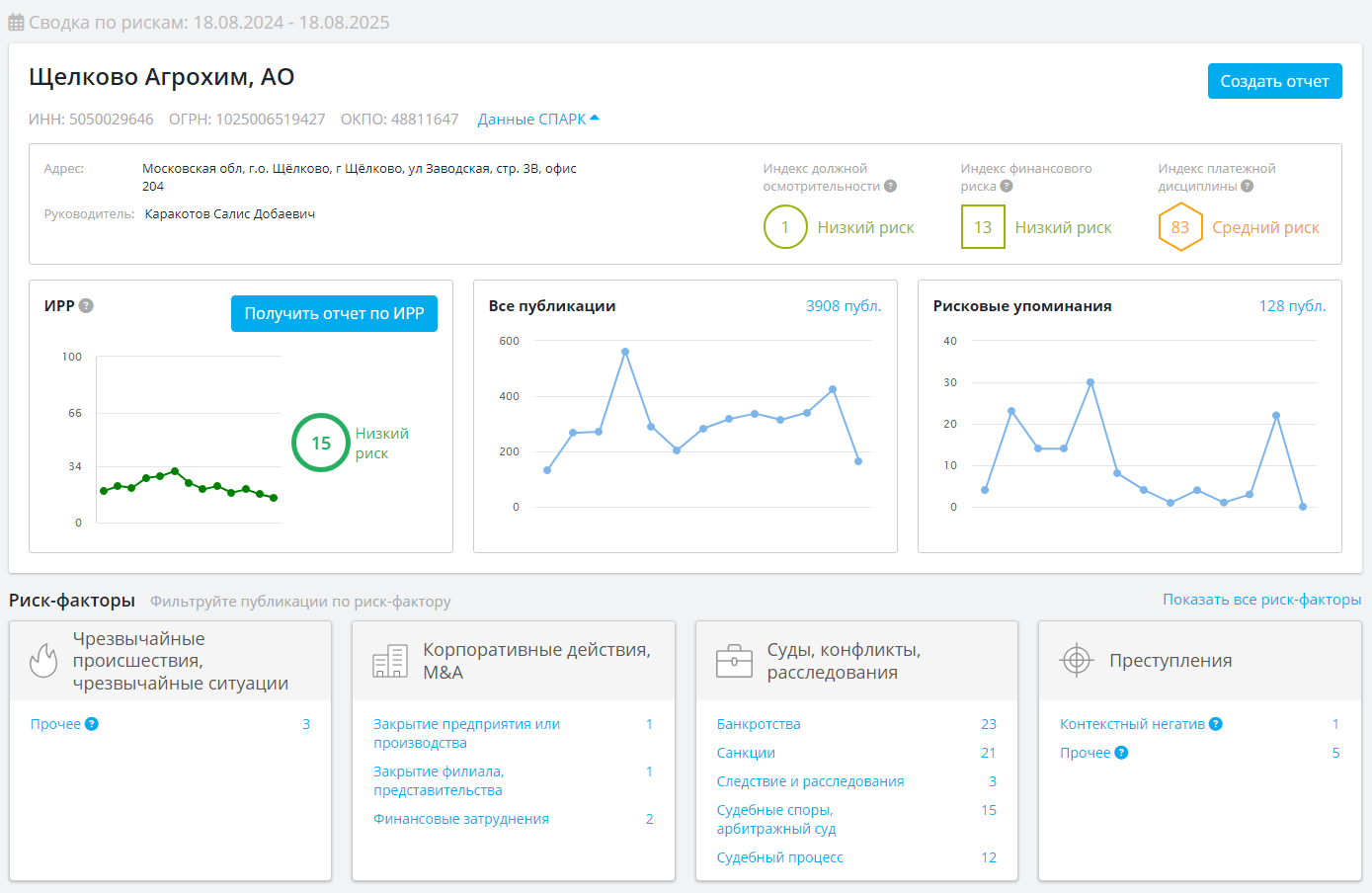Click the last green point on ИРР chart
1372x893 pixels.
(274, 498)
